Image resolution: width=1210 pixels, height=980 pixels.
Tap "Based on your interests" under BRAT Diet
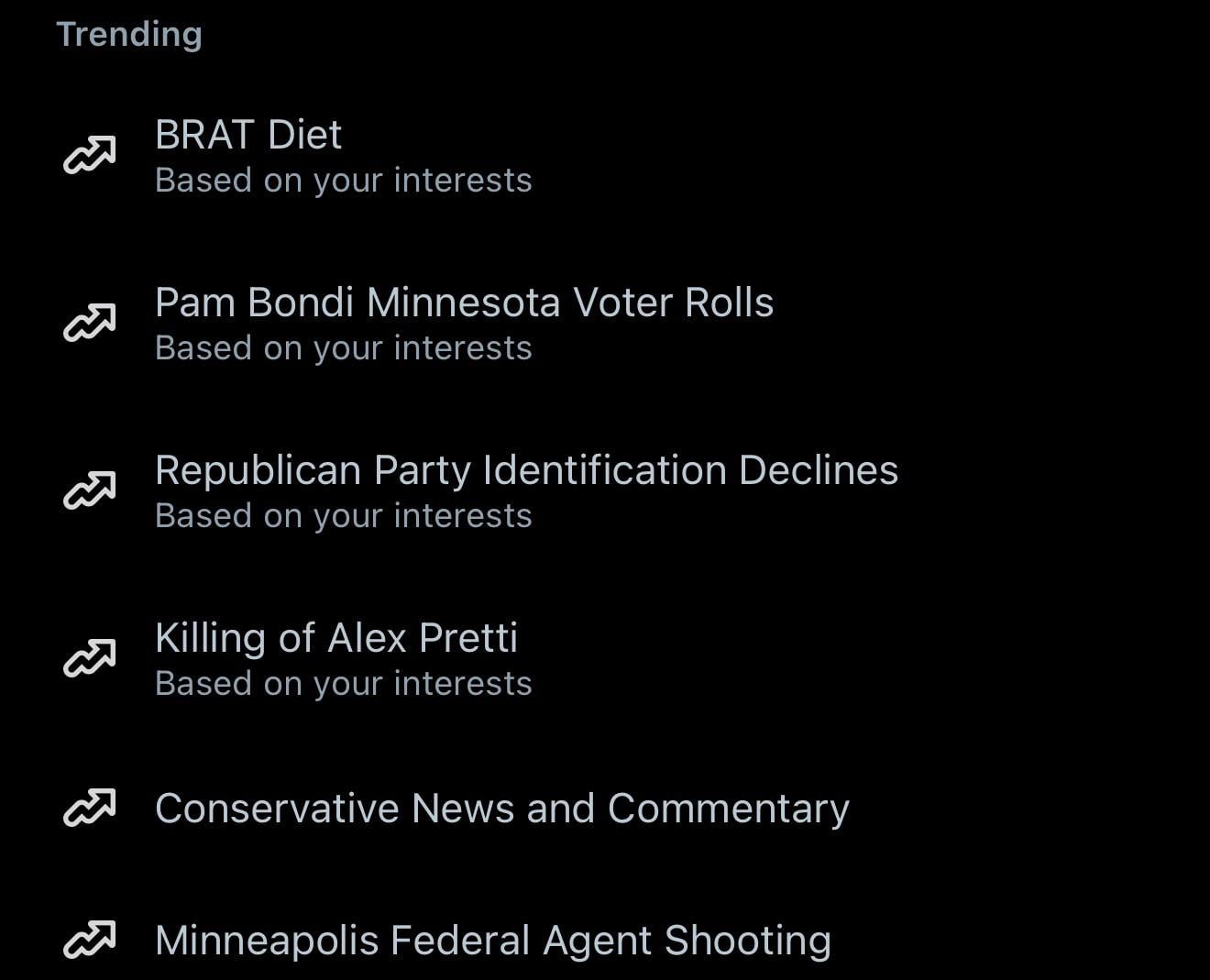(343, 181)
